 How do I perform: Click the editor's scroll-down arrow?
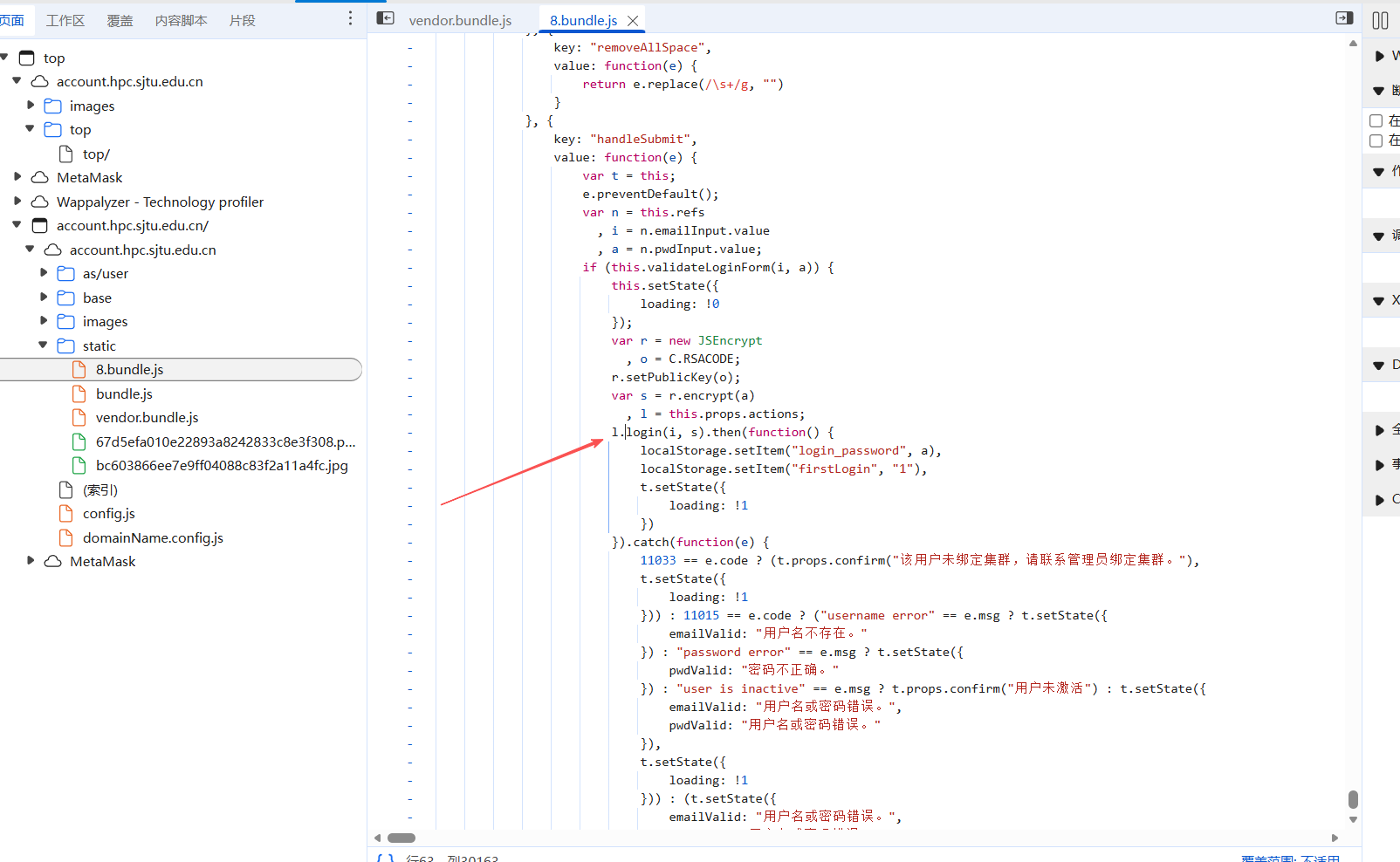pyautogui.click(x=1353, y=820)
